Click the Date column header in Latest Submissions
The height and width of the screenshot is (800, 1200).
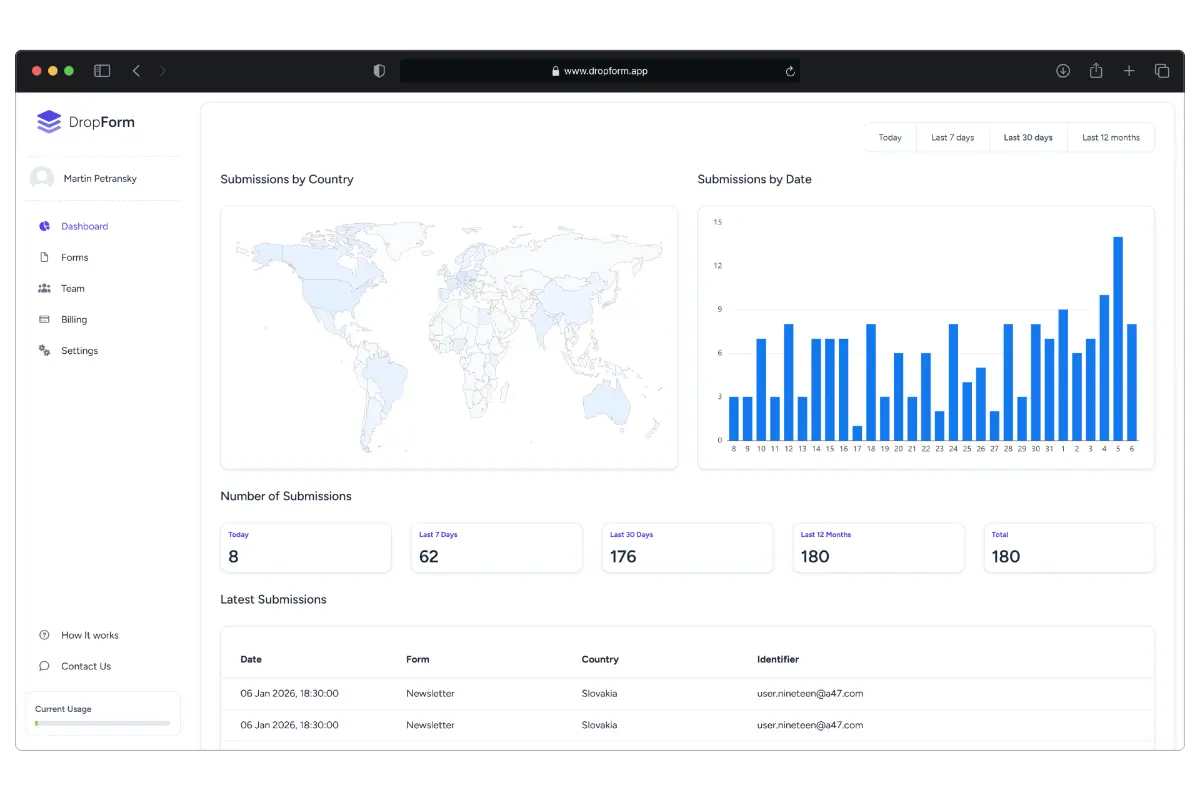tap(251, 659)
